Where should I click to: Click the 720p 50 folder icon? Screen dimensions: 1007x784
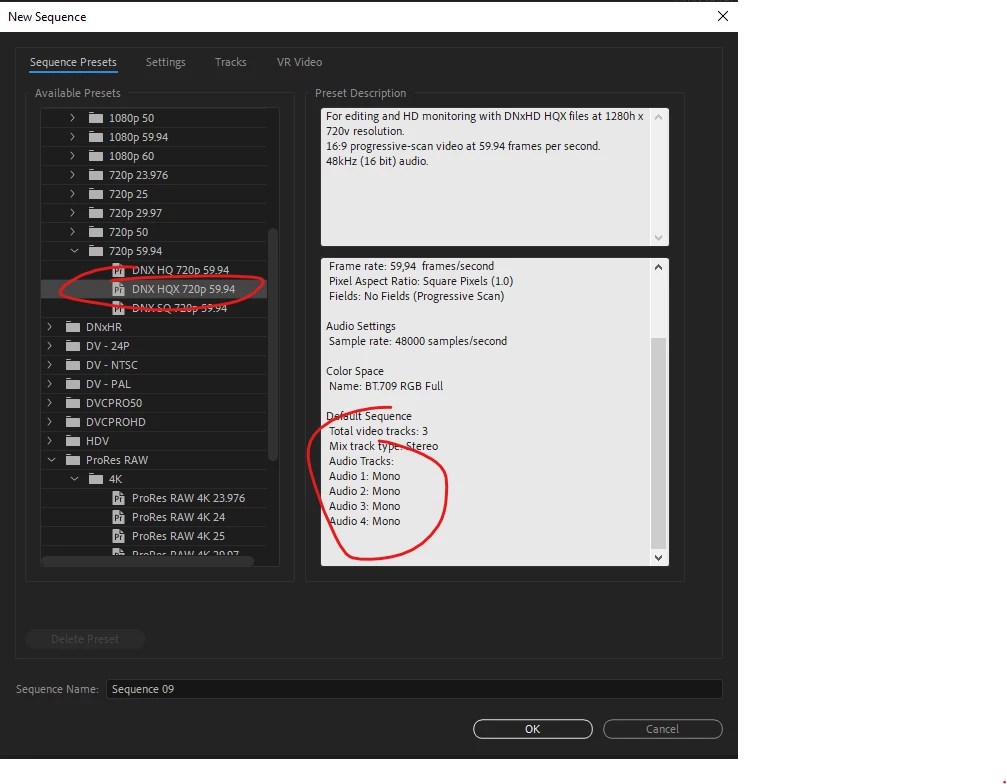[96, 232]
